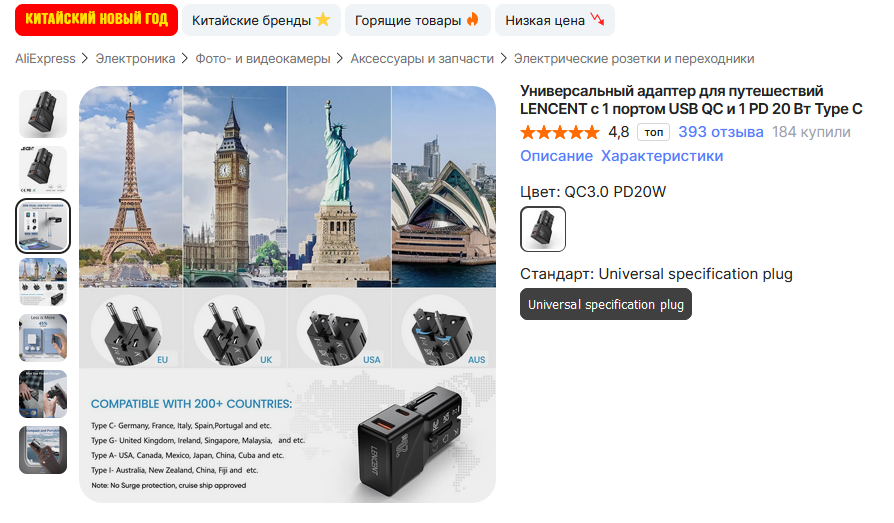Image resolution: width=894 pixels, height=523 pixels.
Task: Open Низкая цена tab with arrow icon
Action: click(x=555, y=20)
